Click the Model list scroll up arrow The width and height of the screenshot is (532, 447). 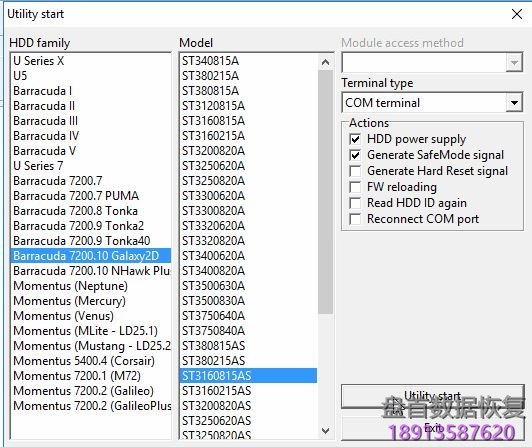(325, 62)
